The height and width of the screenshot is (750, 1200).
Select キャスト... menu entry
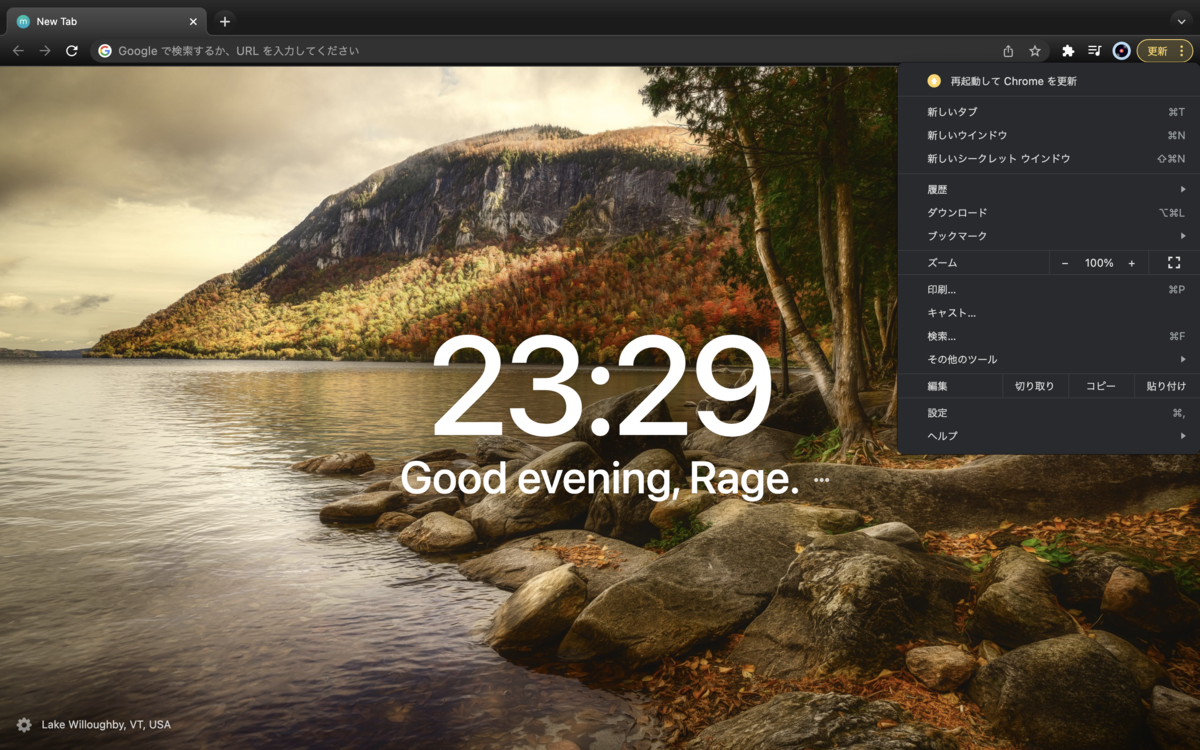pyautogui.click(x=1048, y=313)
